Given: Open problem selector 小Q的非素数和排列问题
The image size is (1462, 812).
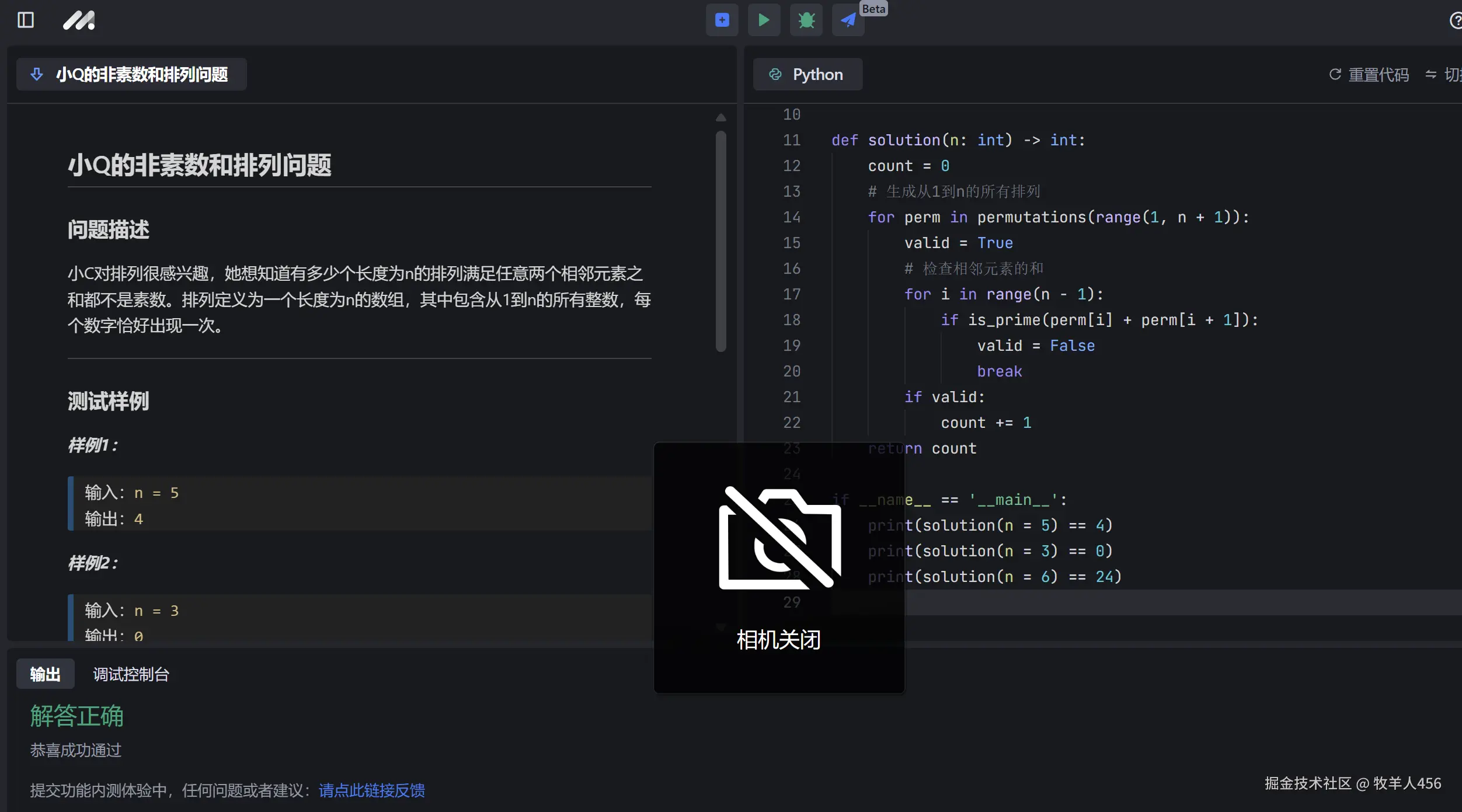Looking at the screenshot, I should click(x=142, y=75).
